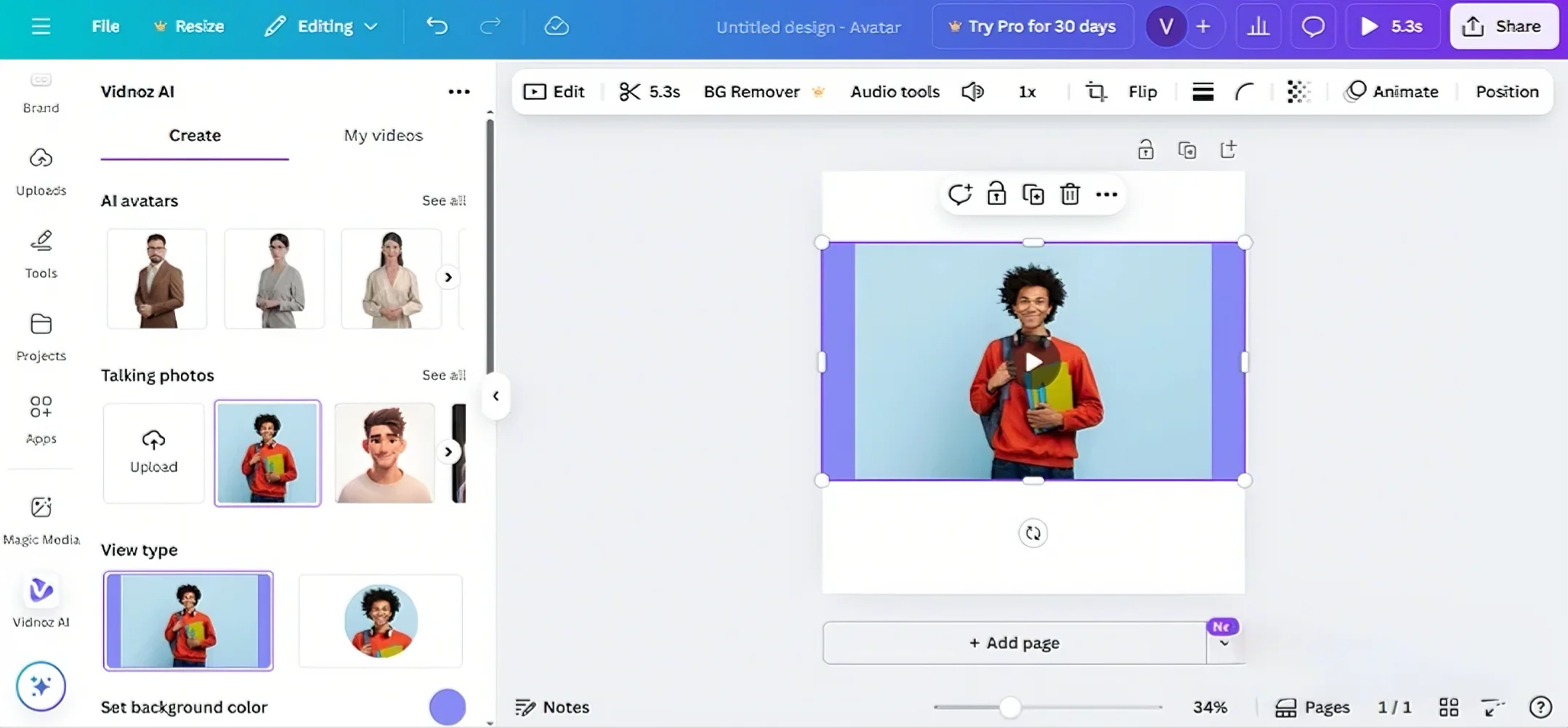The height and width of the screenshot is (728, 1568).
Task: Open the background color swatch
Action: pyautogui.click(x=448, y=707)
